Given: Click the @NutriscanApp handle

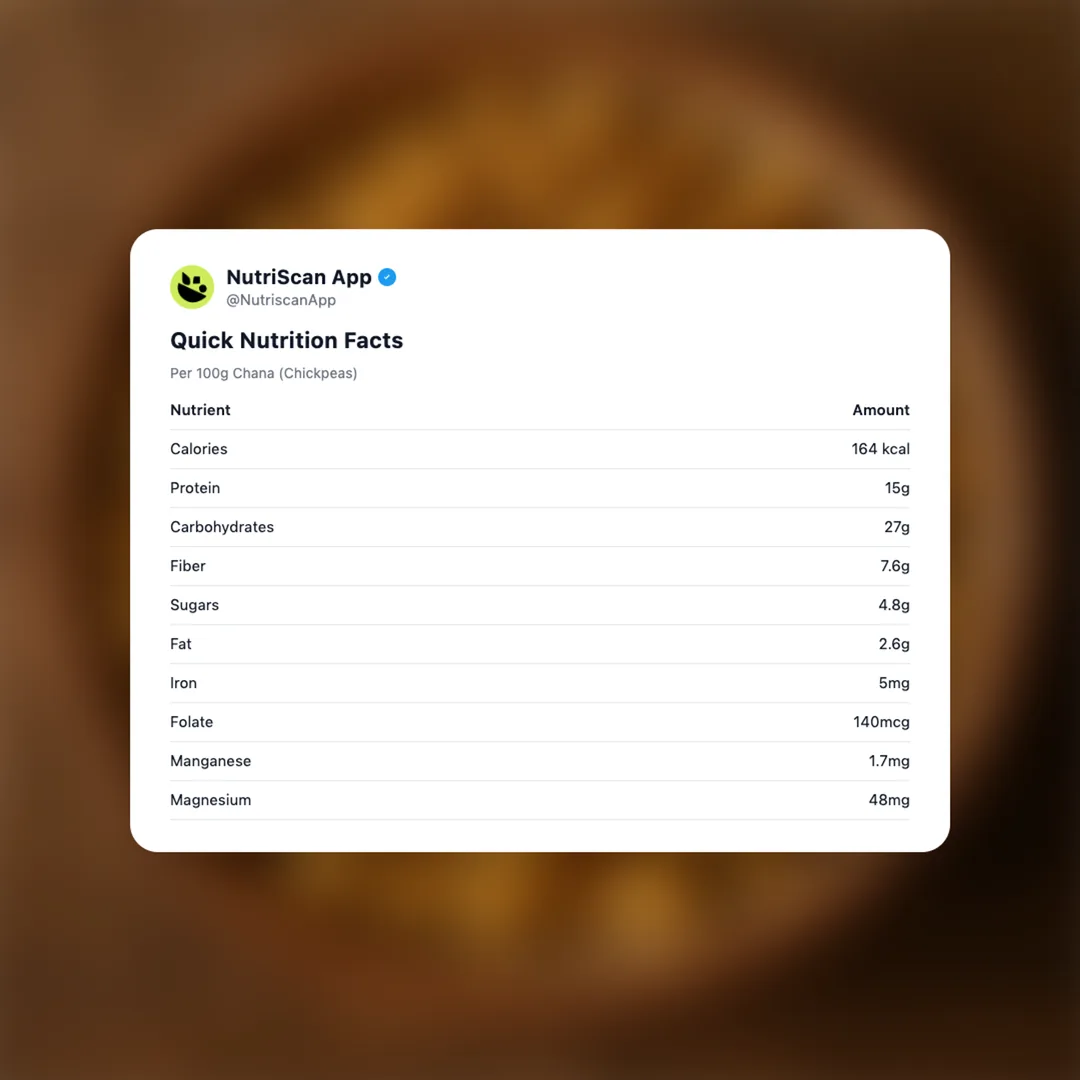Looking at the screenshot, I should coord(281,300).
